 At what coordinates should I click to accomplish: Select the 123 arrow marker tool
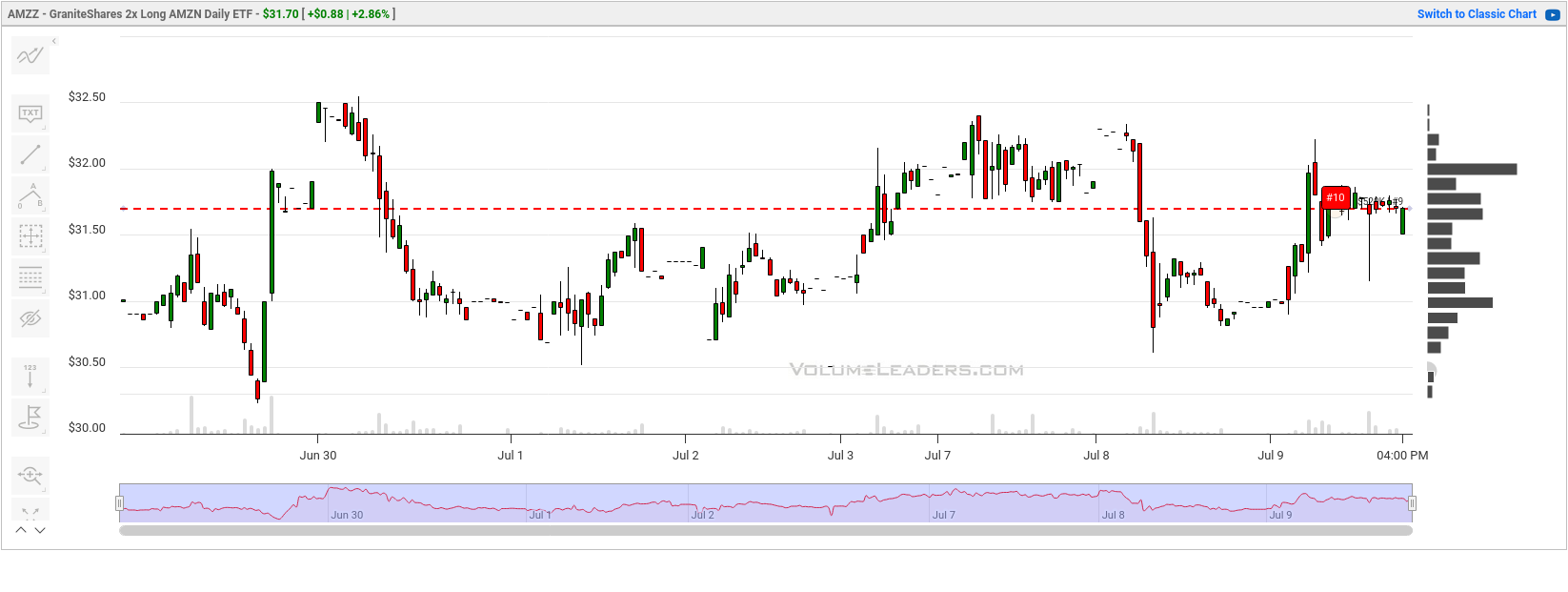click(x=30, y=377)
